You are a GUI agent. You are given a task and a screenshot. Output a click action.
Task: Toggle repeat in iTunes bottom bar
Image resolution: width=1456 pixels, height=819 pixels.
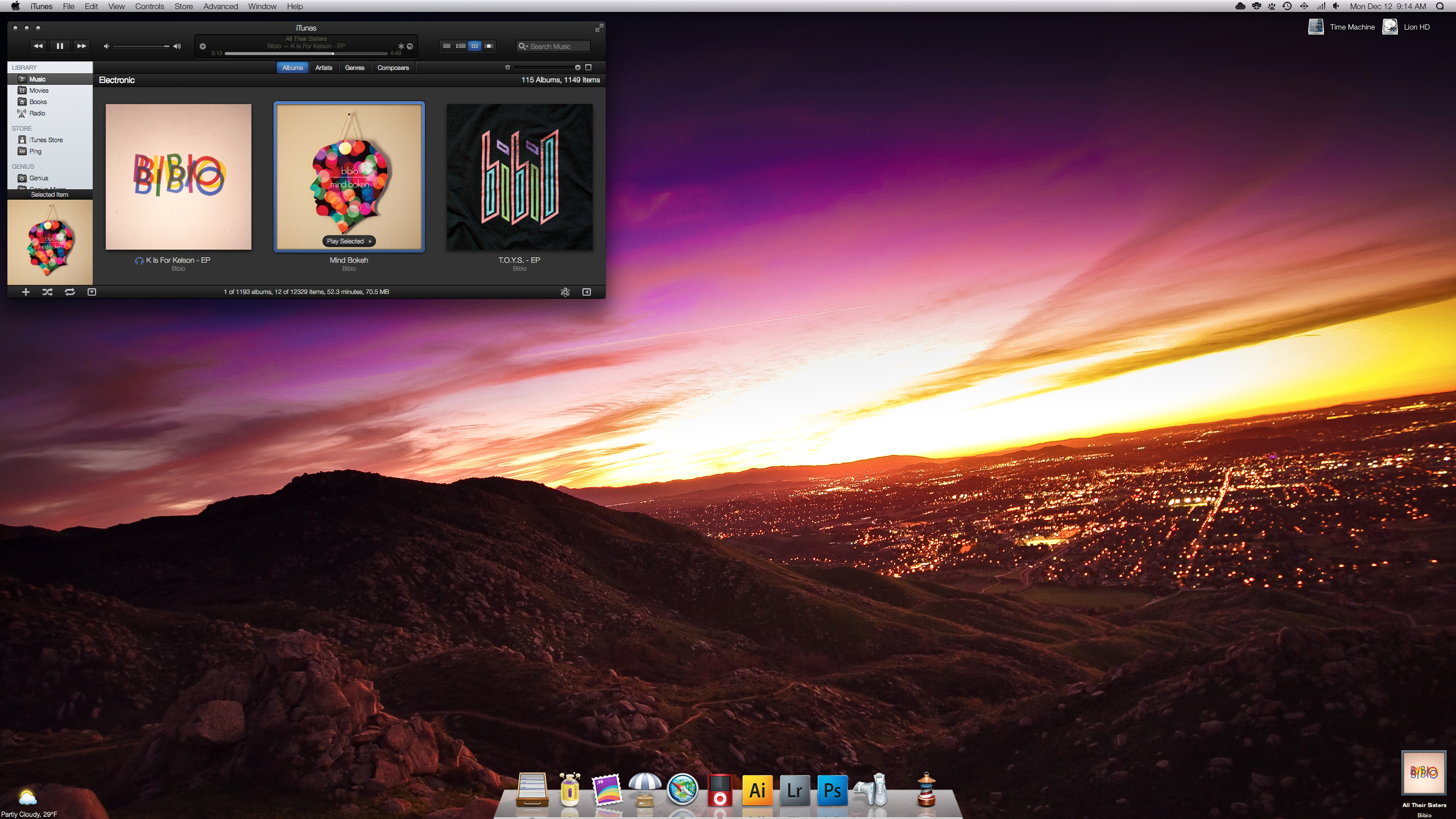point(69,292)
